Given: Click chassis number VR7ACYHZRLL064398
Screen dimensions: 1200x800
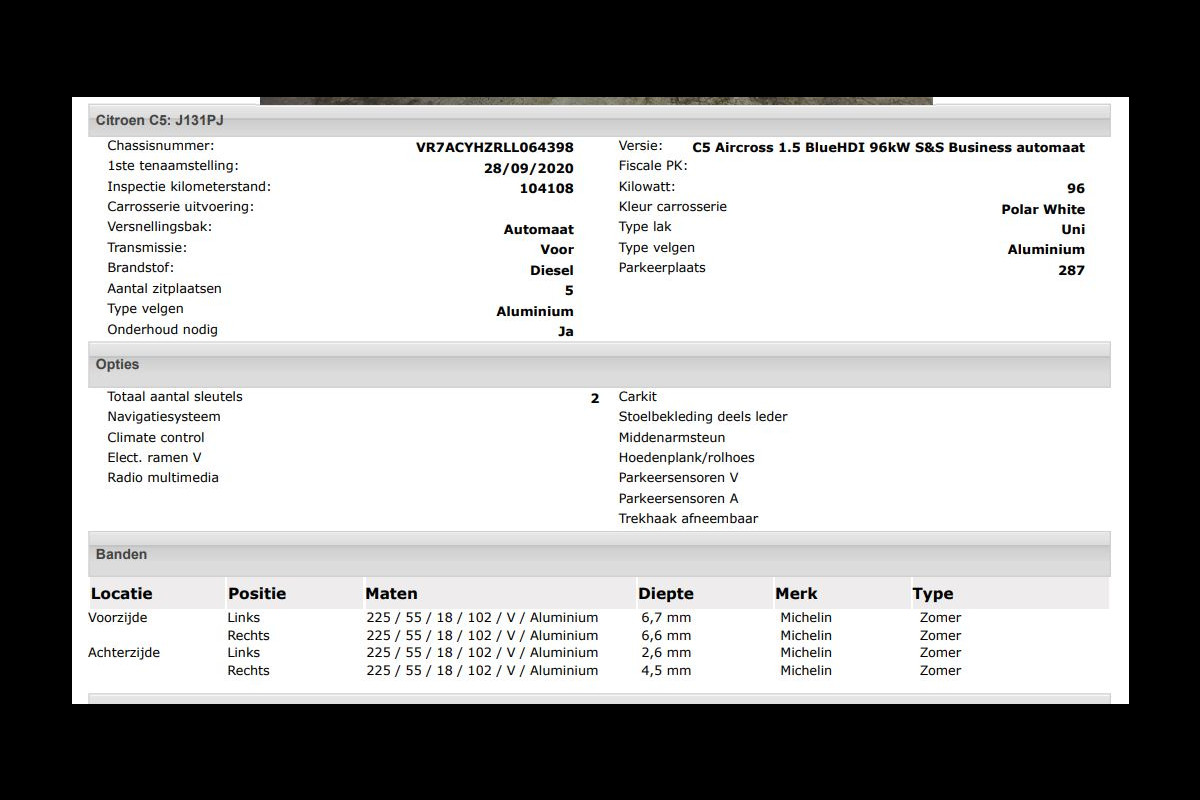Looking at the screenshot, I should click(x=494, y=148).
